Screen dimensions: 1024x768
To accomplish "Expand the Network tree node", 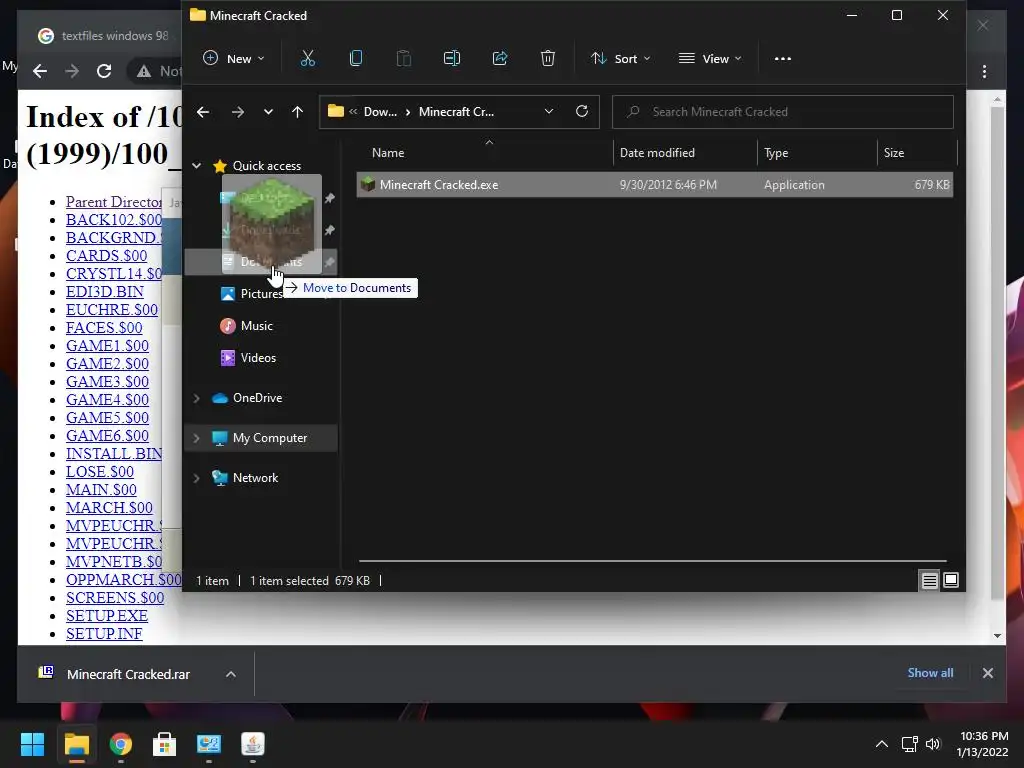I will 197,478.
